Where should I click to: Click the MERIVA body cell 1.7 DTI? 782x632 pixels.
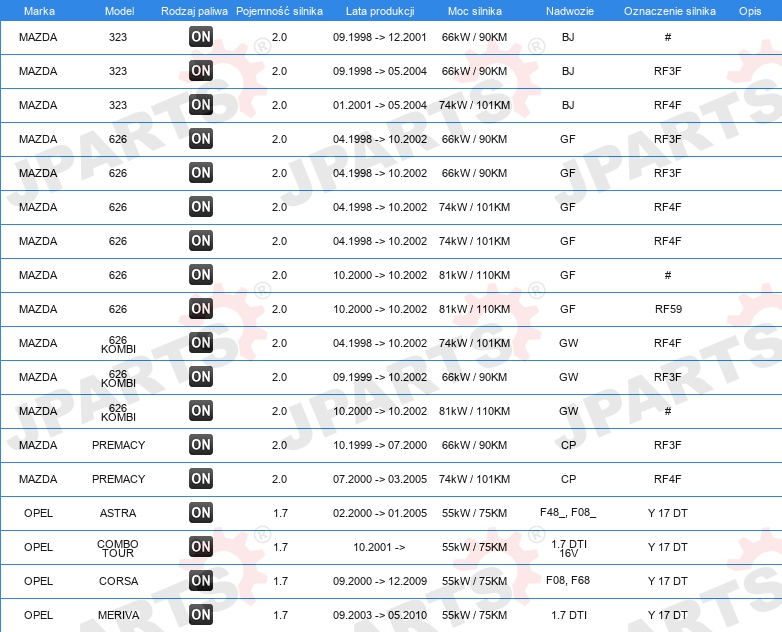click(x=569, y=615)
